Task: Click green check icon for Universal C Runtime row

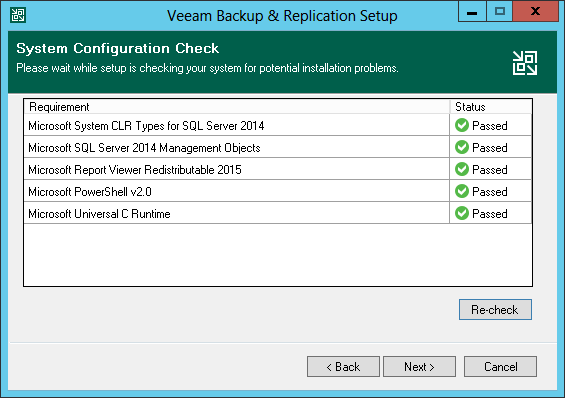Action: 462,213
